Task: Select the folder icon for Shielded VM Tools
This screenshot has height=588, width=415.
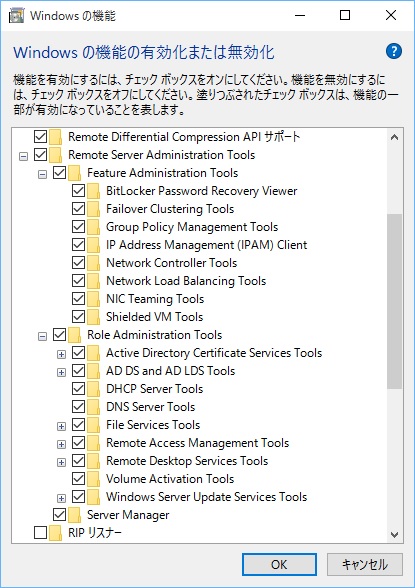Action: point(94,317)
